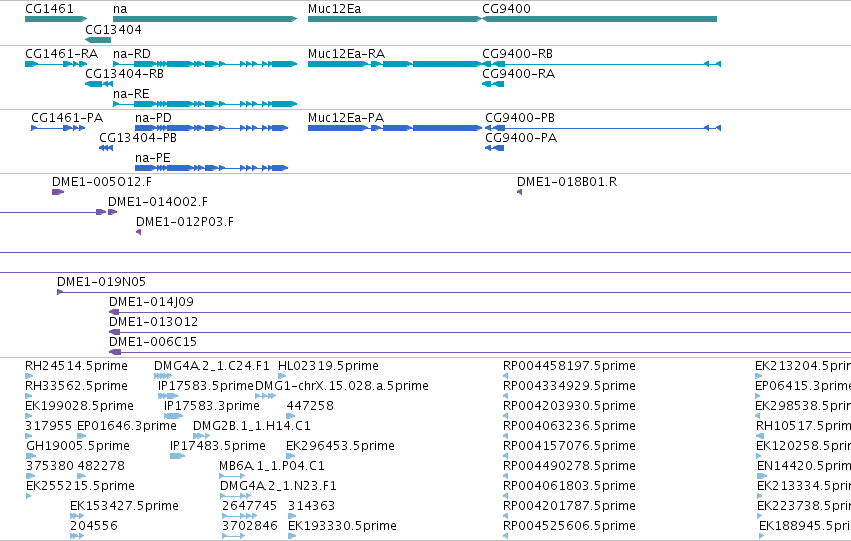Select the 3702846 EST label

250,526
